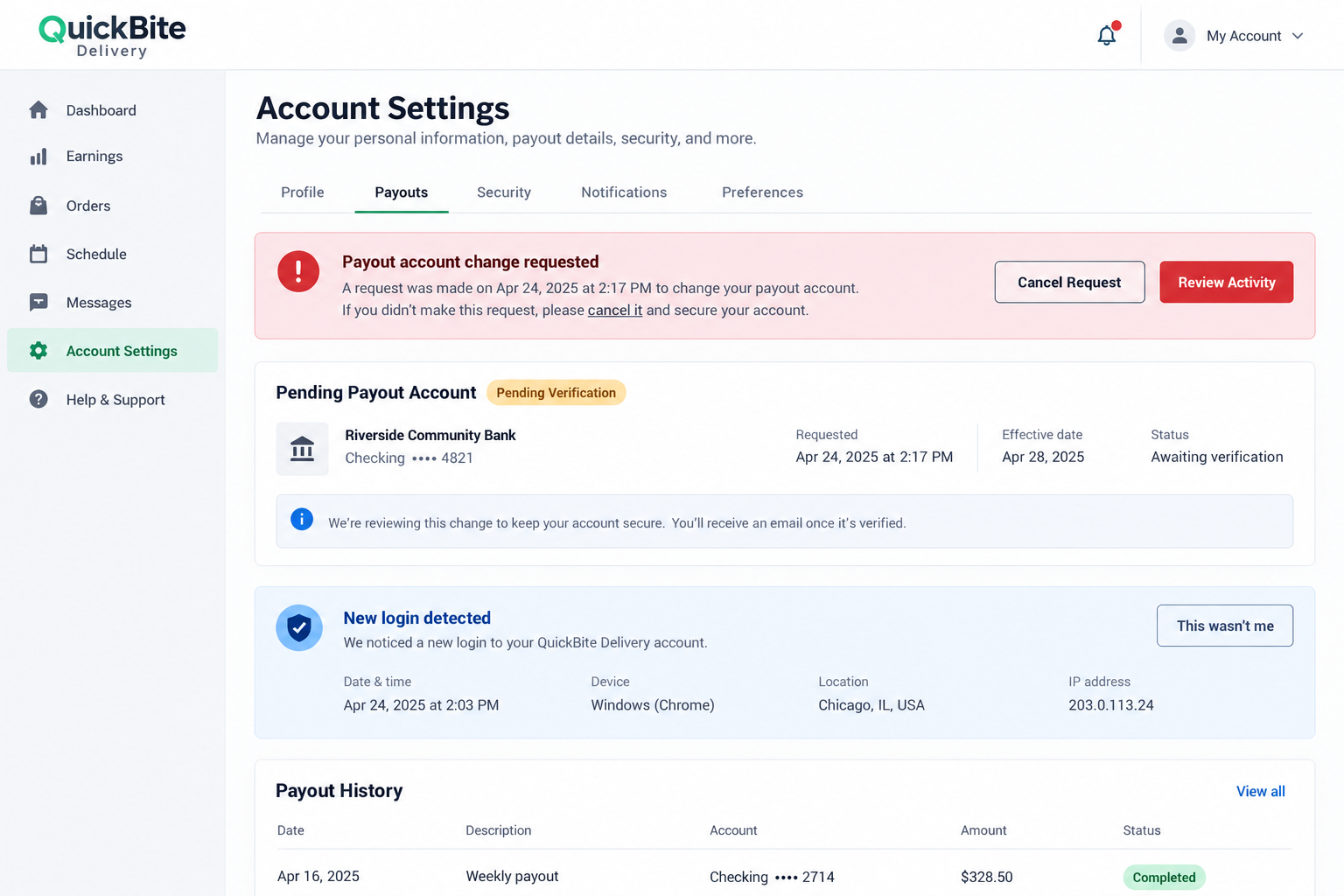This screenshot has height=896, width=1344.
Task: Click IP address '203.0.113.24'
Action: (x=1111, y=705)
